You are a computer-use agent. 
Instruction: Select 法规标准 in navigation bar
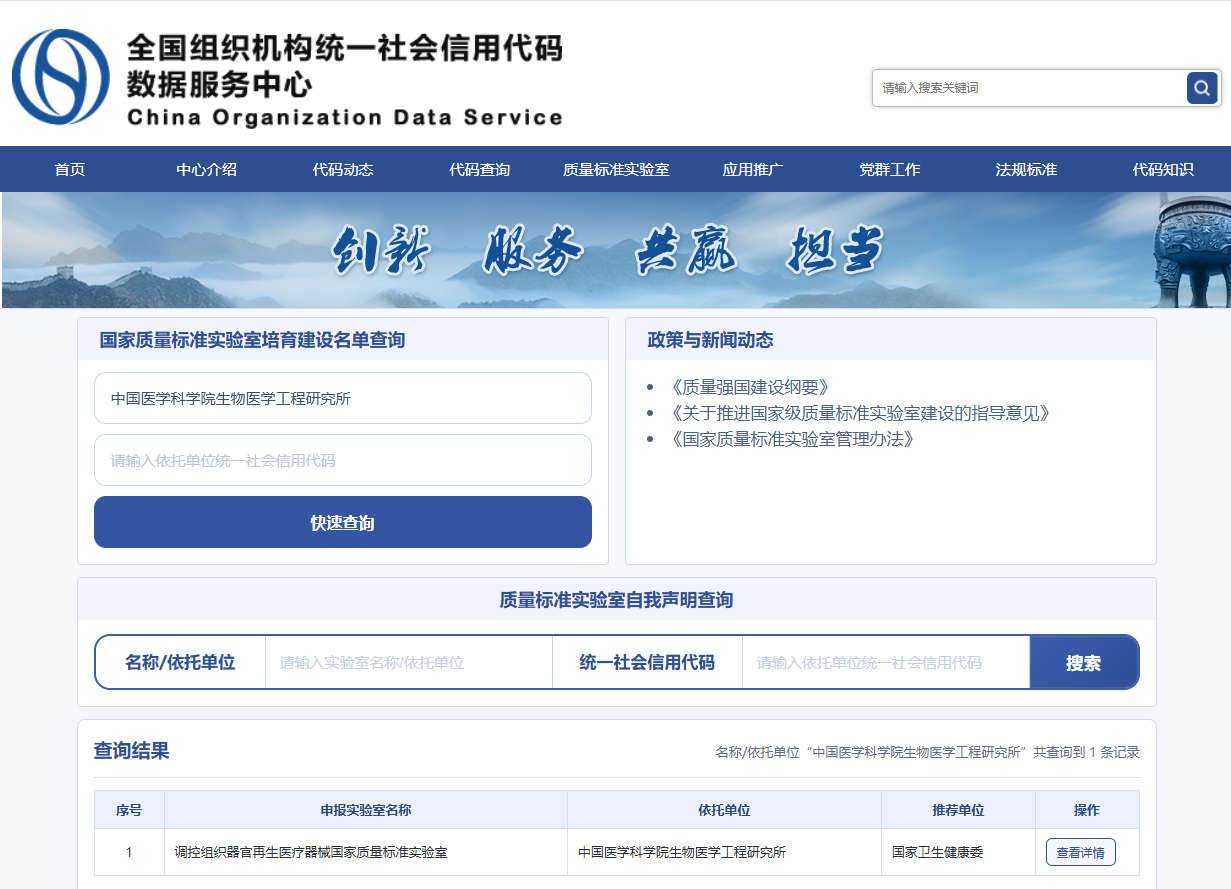click(1026, 169)
